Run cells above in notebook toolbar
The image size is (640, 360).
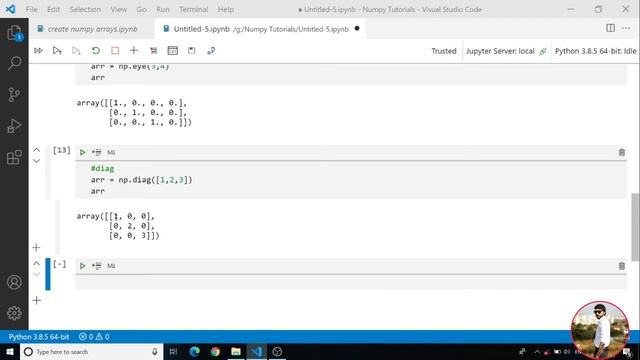pyautogui.click(x=57, y=51)
